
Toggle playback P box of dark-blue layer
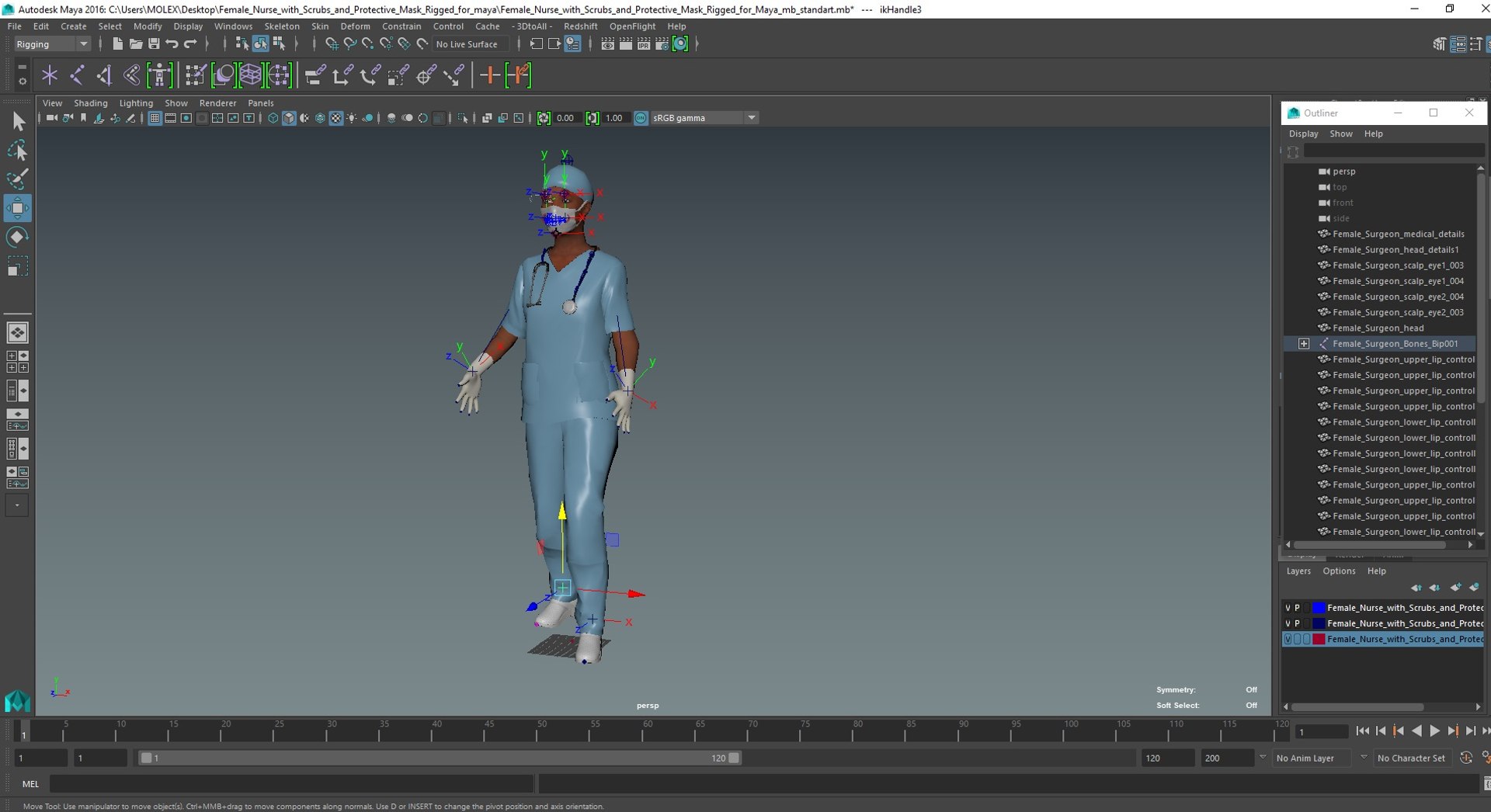(1297, 623)
